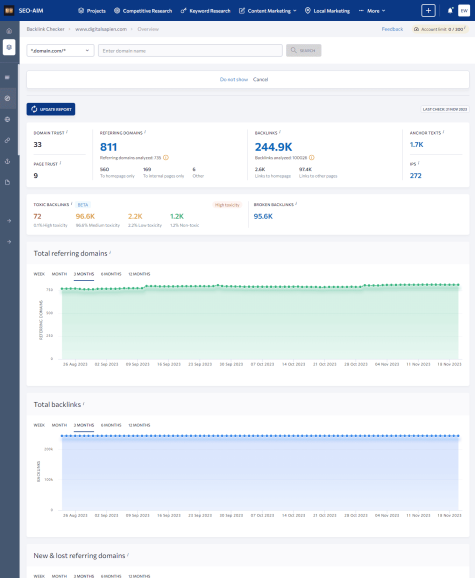
Task: Select 12 MONTHS tab in Total backlinks chart
Action: click(x=139, y=425)
